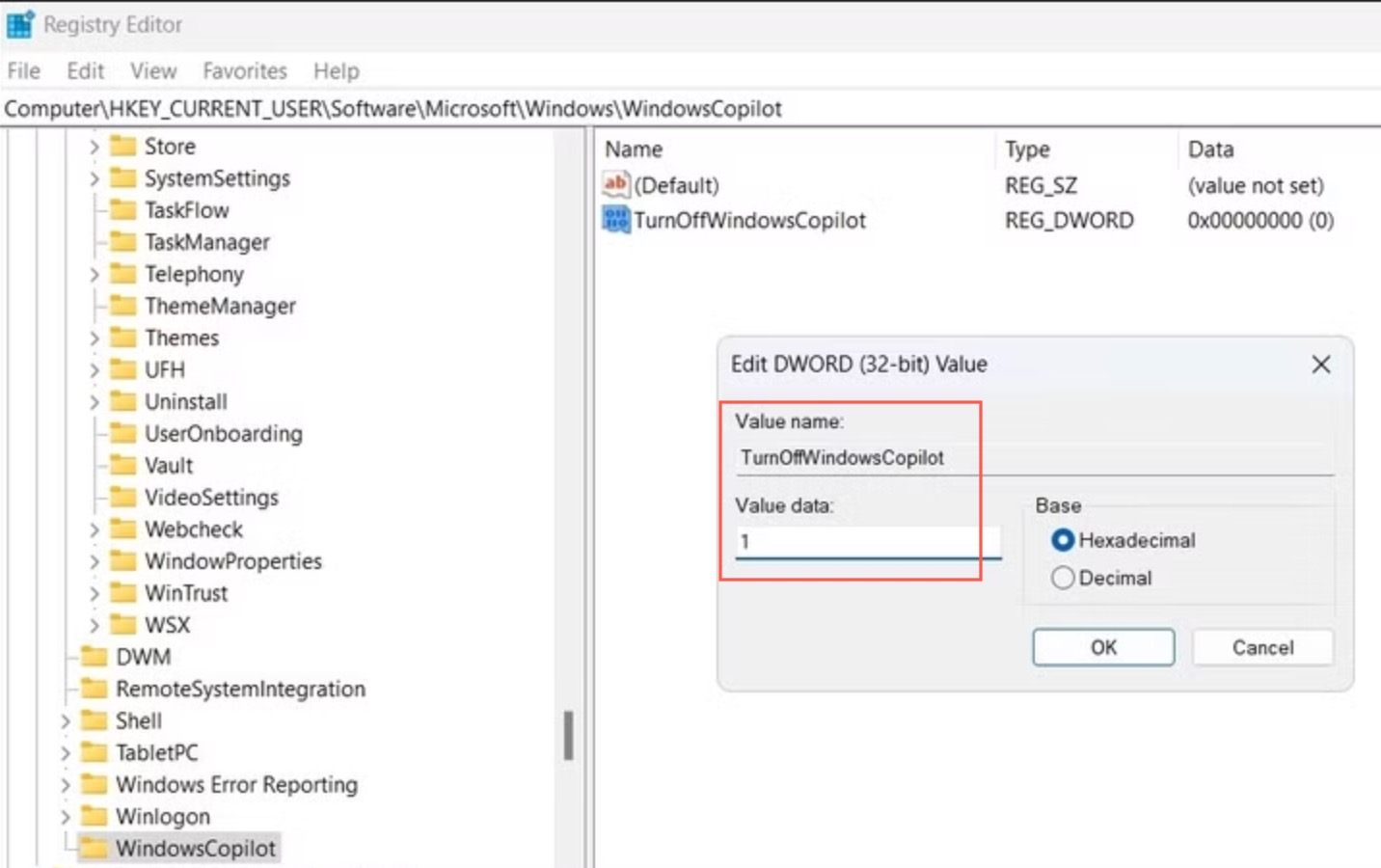Click the TaskFlow folder icon
1381x868 pixels.
pos(123,210)
